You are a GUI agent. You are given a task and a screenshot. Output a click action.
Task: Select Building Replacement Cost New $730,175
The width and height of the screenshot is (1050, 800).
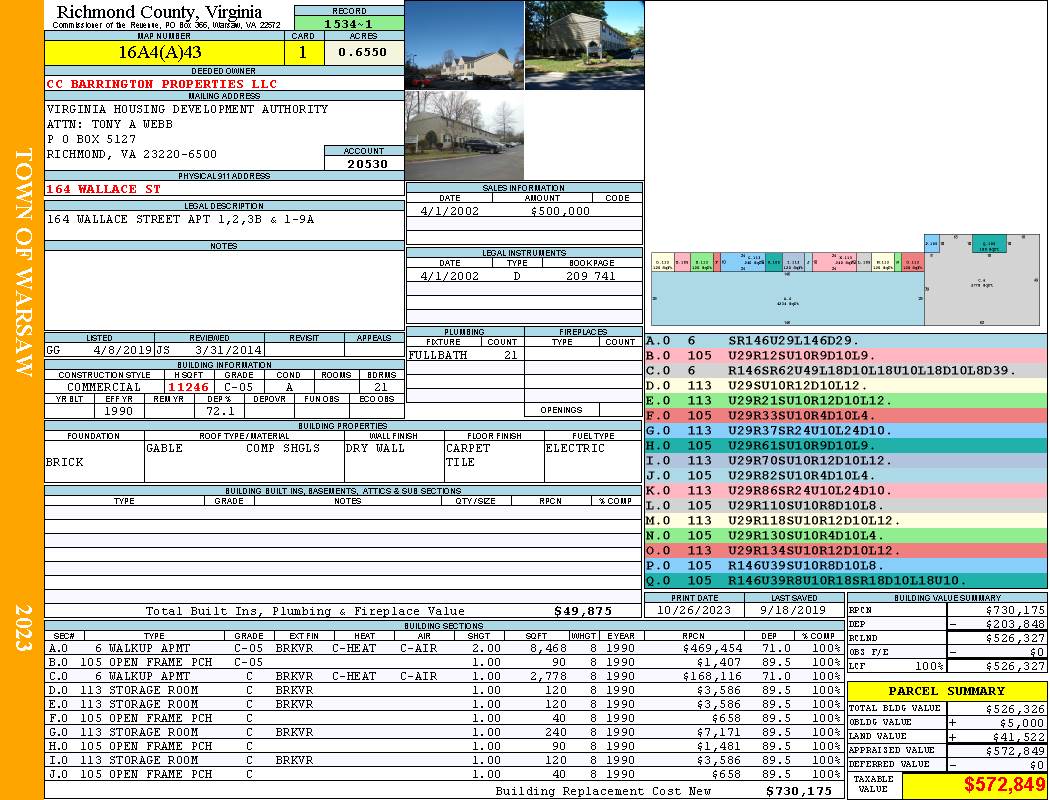(798, 791)
